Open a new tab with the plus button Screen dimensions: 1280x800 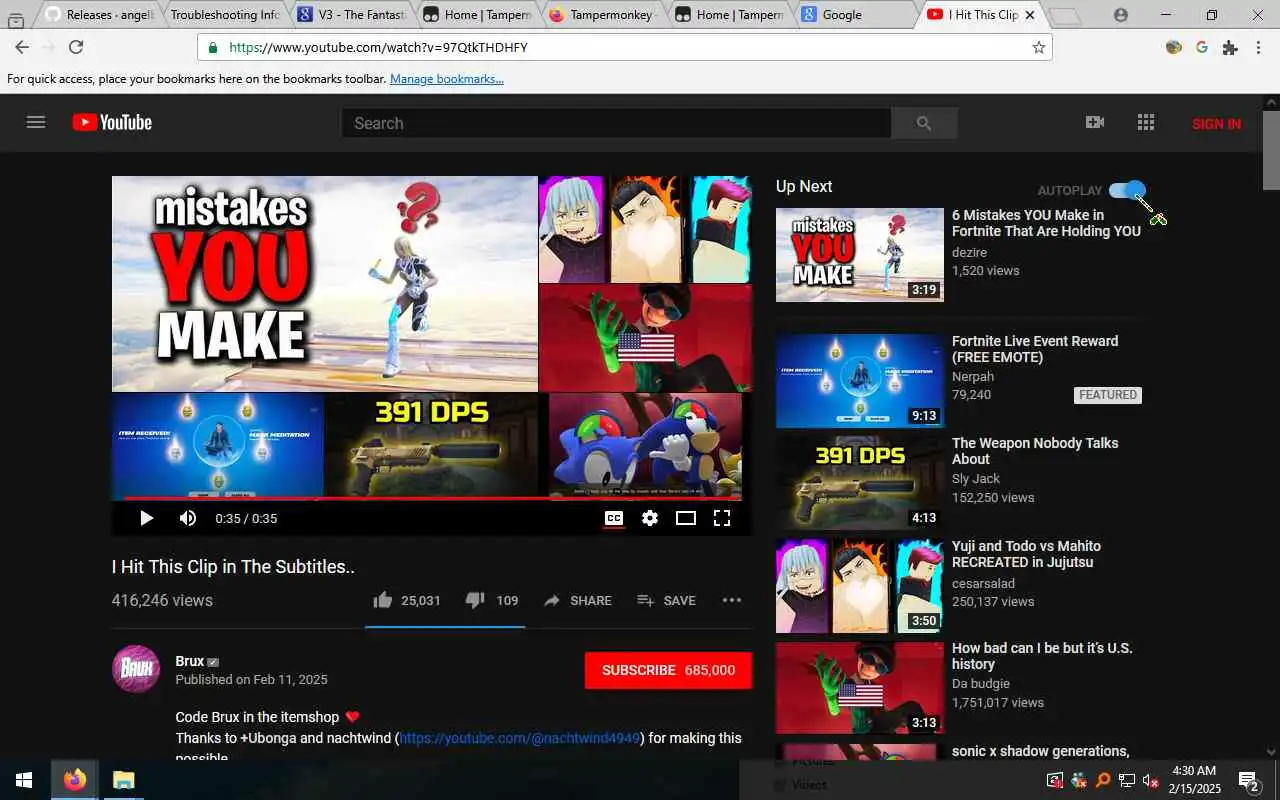1066,16
